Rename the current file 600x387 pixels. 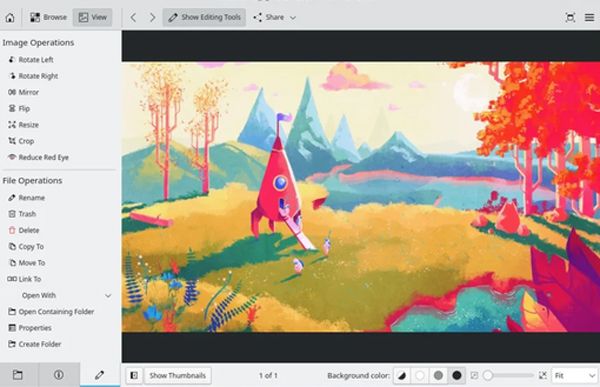tap(26, 198)
